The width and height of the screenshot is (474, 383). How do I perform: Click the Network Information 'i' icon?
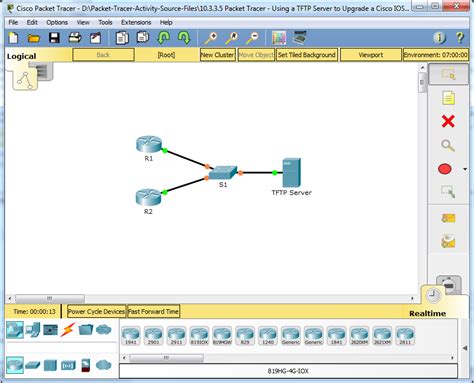click(x=439, y=38)
